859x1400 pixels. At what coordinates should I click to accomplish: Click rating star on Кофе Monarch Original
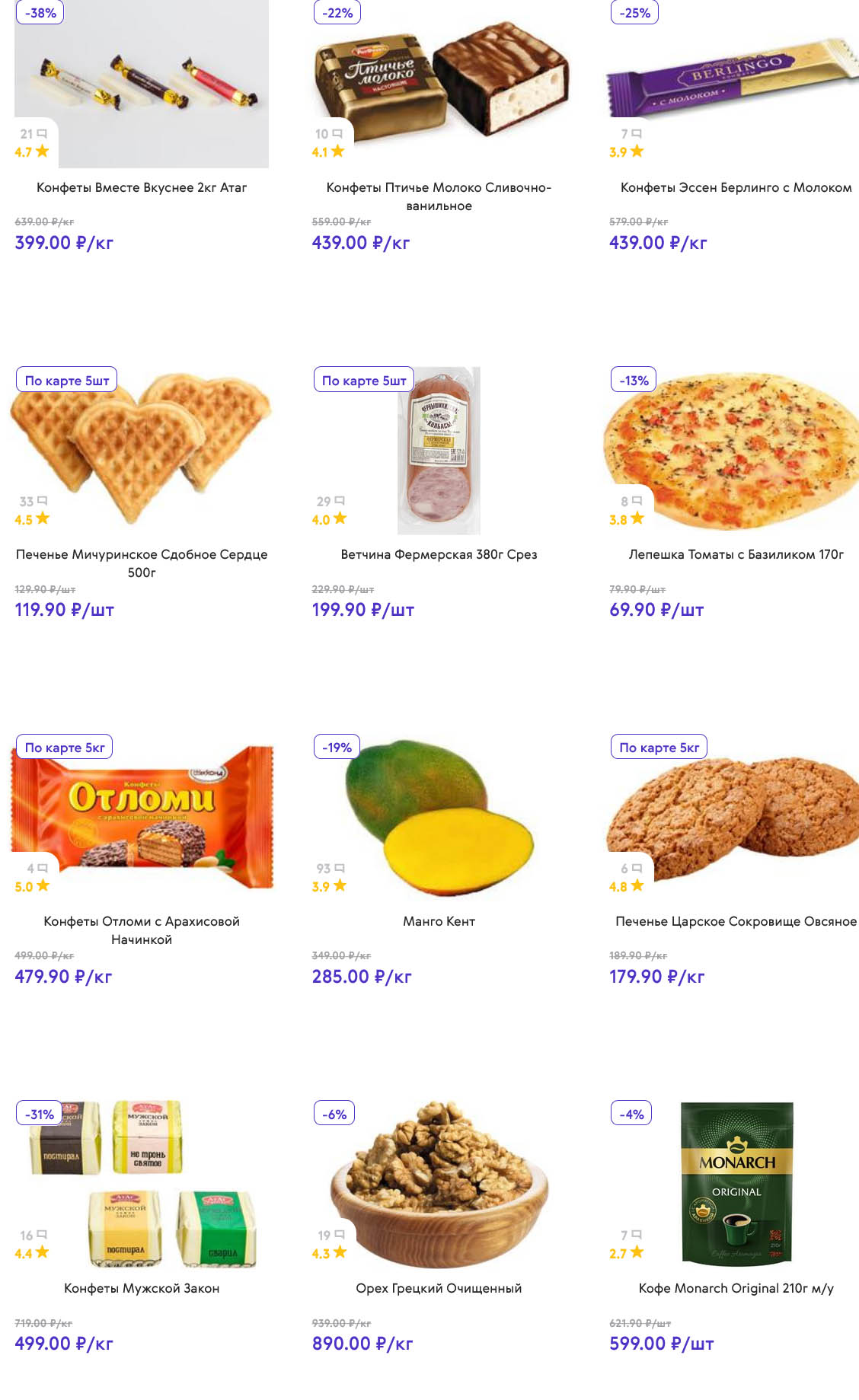[637, 1252]
